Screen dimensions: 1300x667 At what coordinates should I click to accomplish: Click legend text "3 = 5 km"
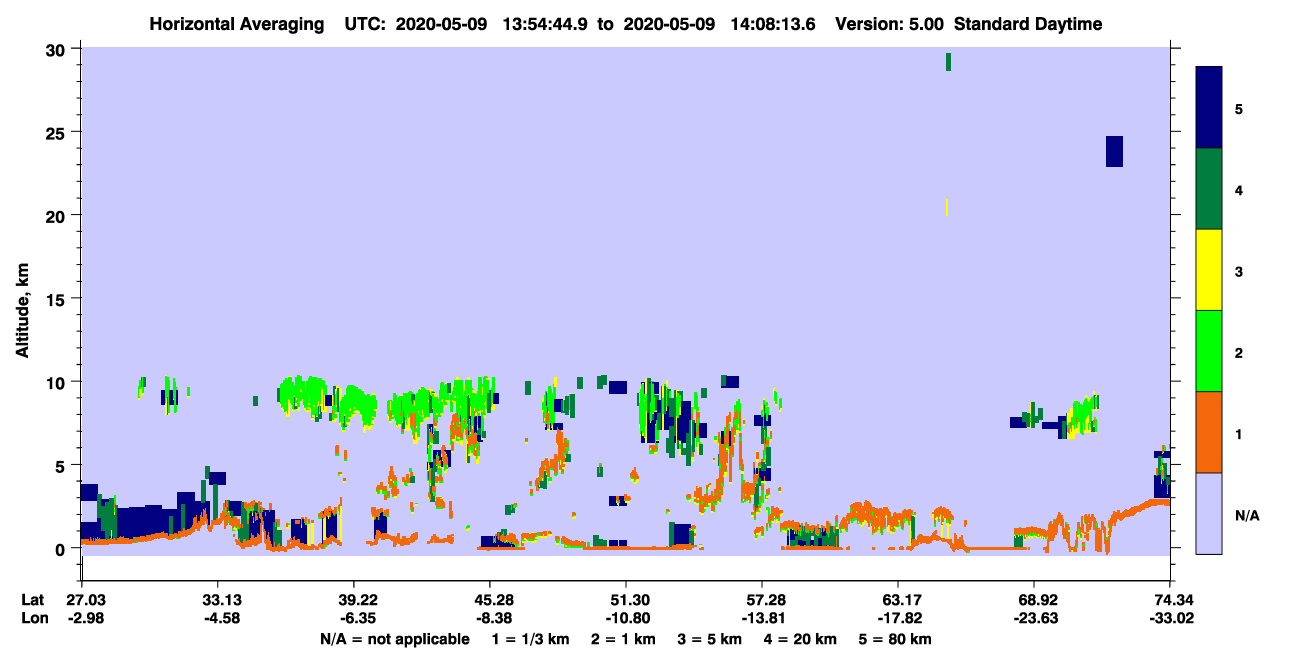(x=708, y=639)
